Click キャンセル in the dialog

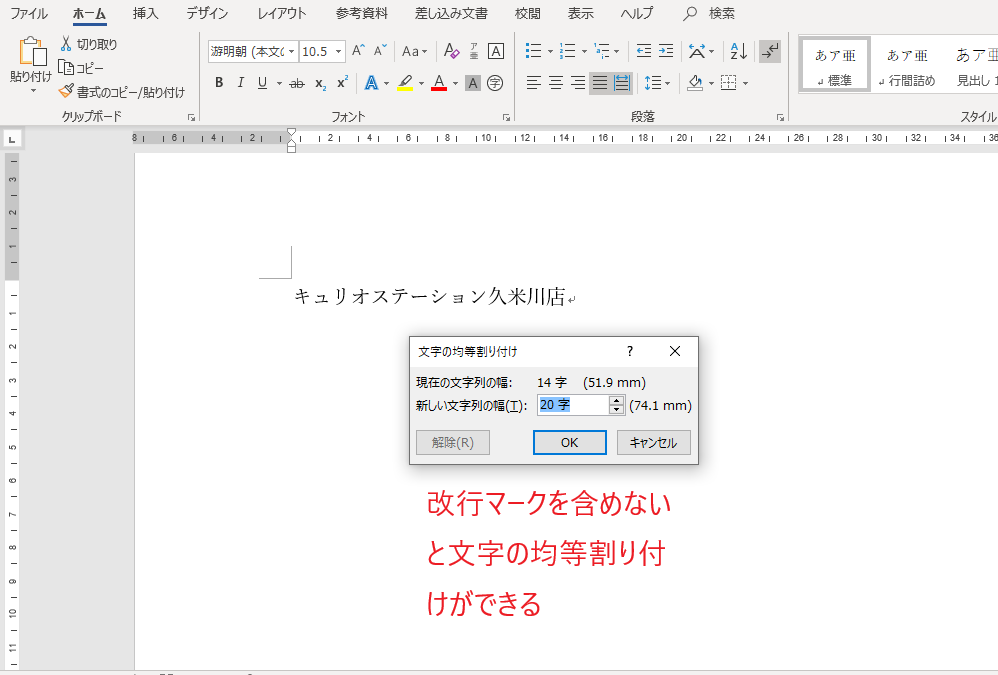(x=654, y=443)
